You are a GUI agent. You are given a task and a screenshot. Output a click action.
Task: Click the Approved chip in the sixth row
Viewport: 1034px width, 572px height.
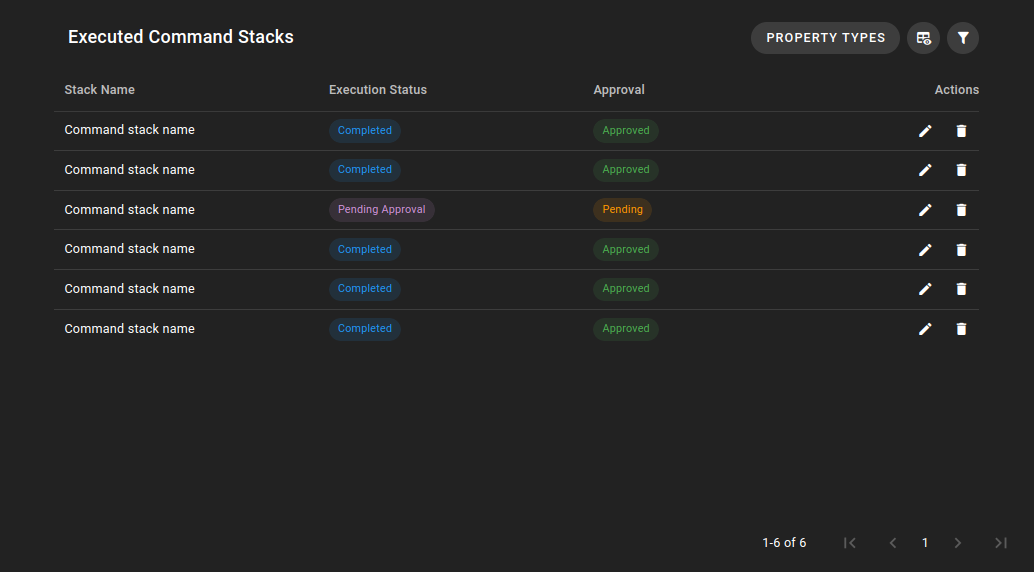pos(626,329)
